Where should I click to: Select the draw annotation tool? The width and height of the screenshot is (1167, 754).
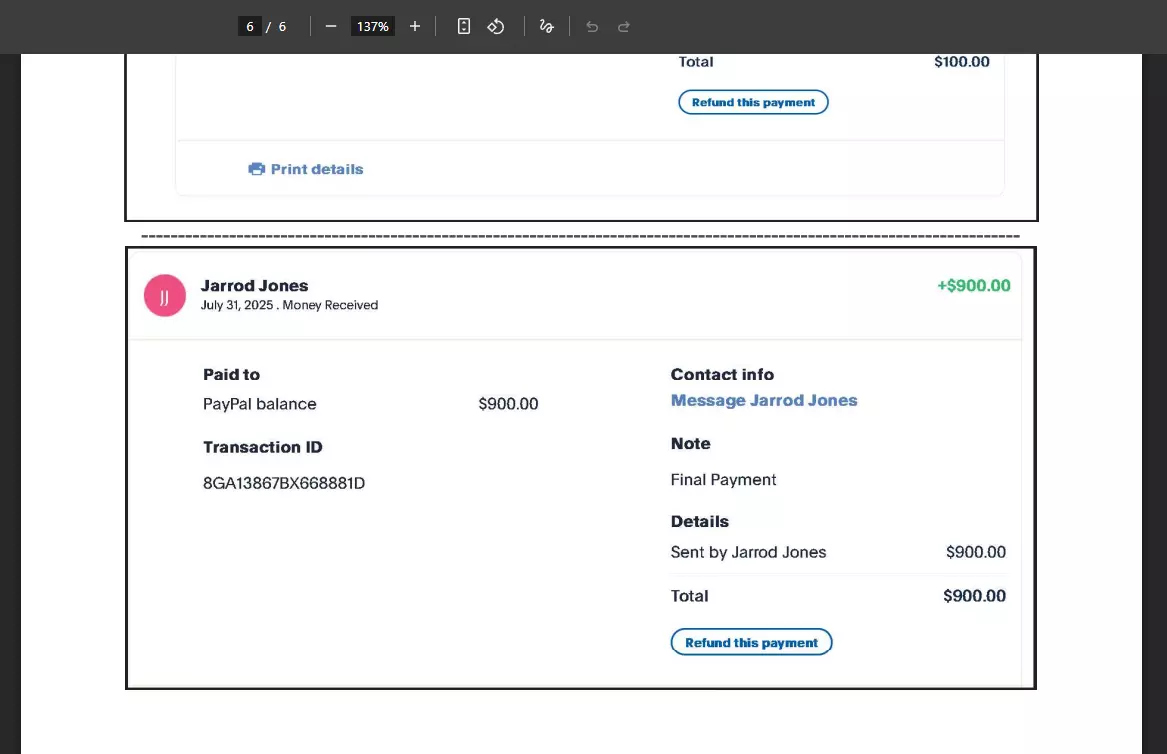click(546, 26)
